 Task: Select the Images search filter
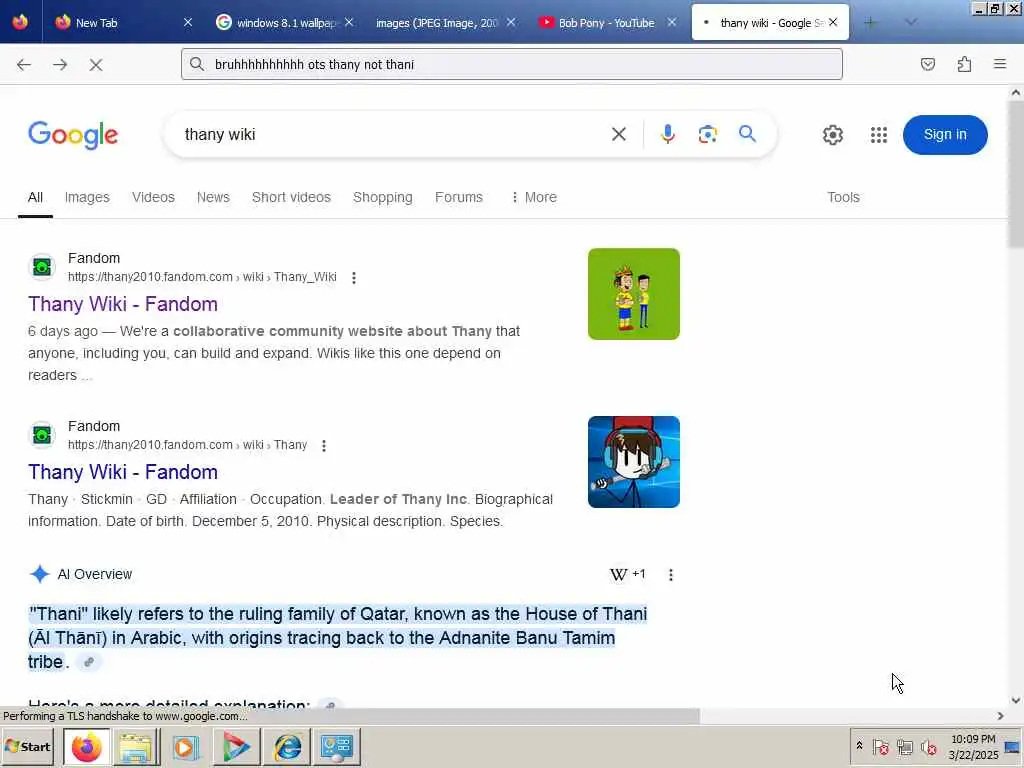87,197
